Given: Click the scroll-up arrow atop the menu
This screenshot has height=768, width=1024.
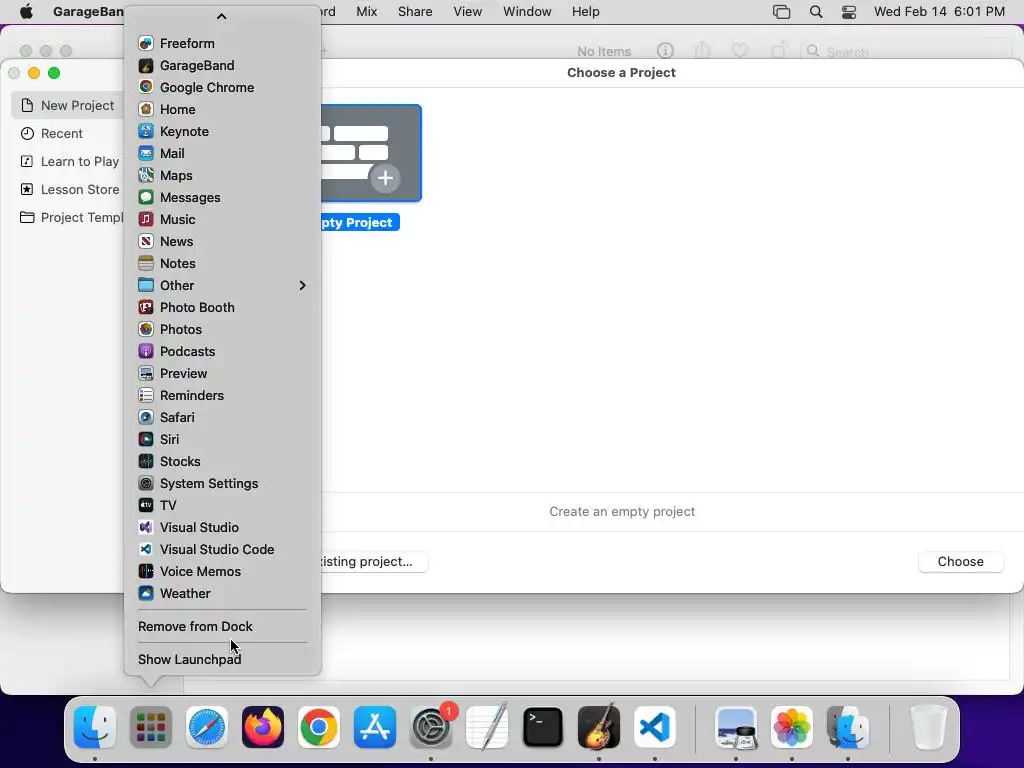Looking at the screenshot, I should click(221, 16).
